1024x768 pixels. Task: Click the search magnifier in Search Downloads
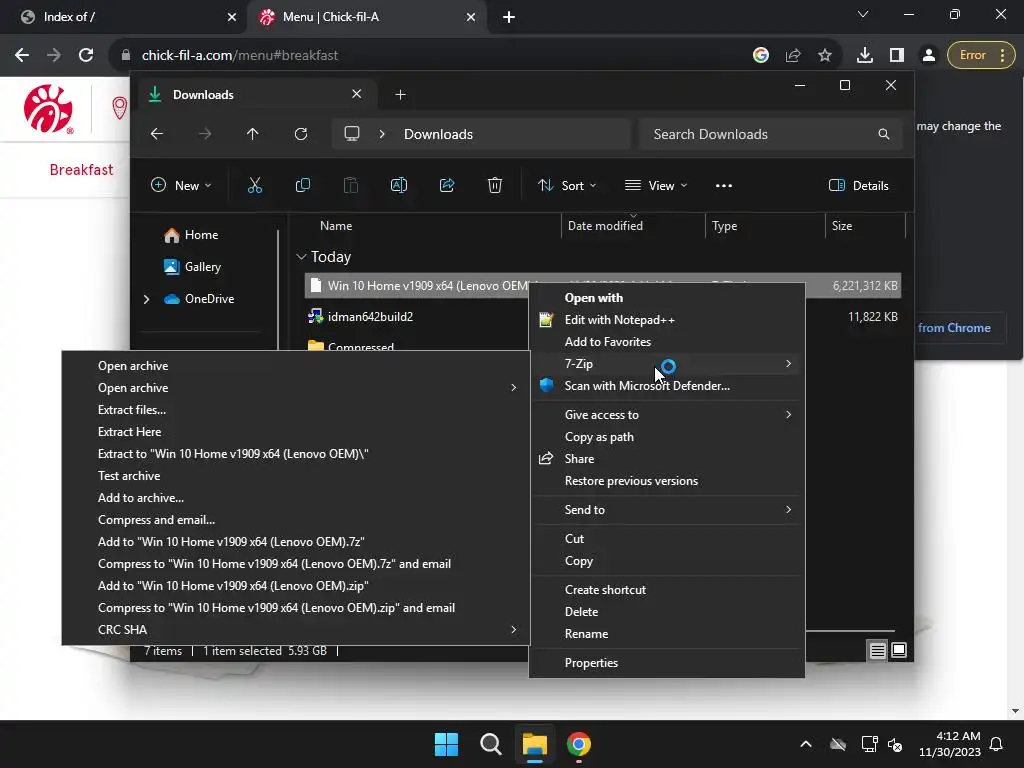(884, 134)
